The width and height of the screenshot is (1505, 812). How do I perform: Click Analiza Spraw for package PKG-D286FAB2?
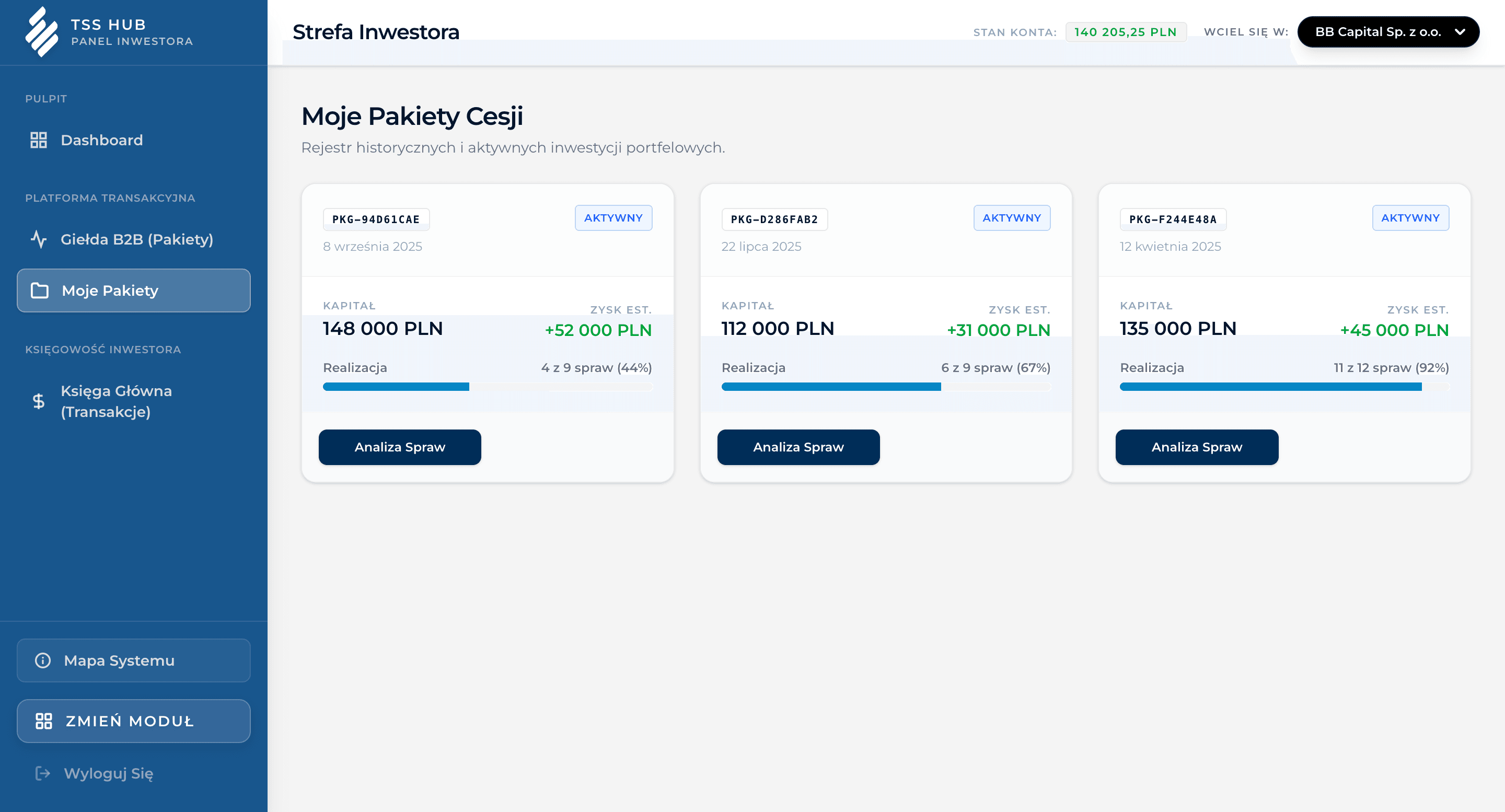pos(798,447)
